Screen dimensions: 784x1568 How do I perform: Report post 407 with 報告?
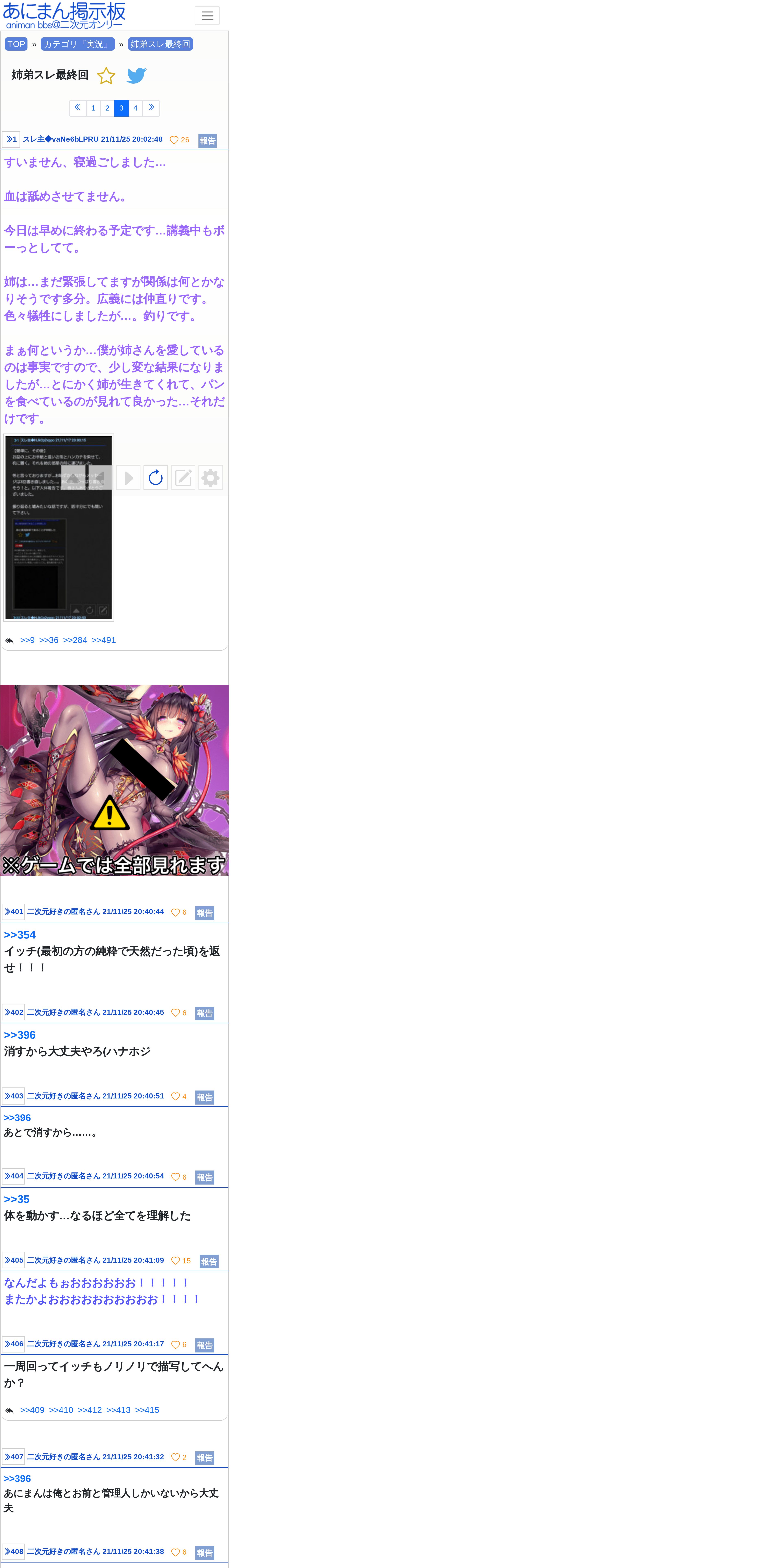pos(205,1458)
